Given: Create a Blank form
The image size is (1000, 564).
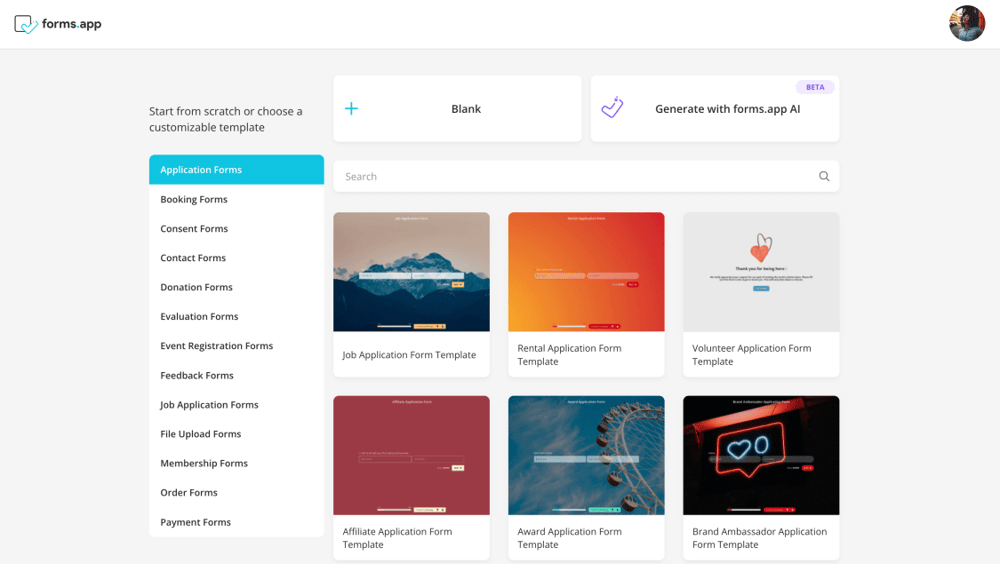Looking at the screenshot, I should 465,109.
